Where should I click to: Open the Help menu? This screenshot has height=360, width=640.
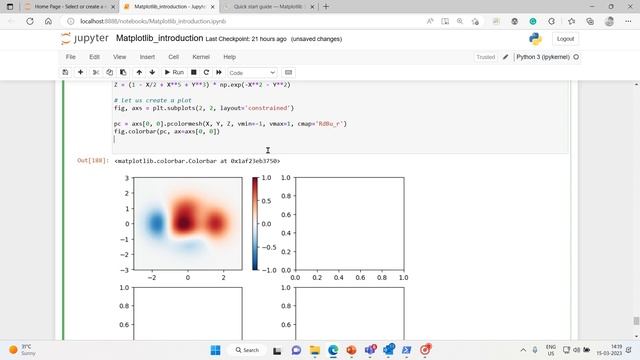(229, 57)
